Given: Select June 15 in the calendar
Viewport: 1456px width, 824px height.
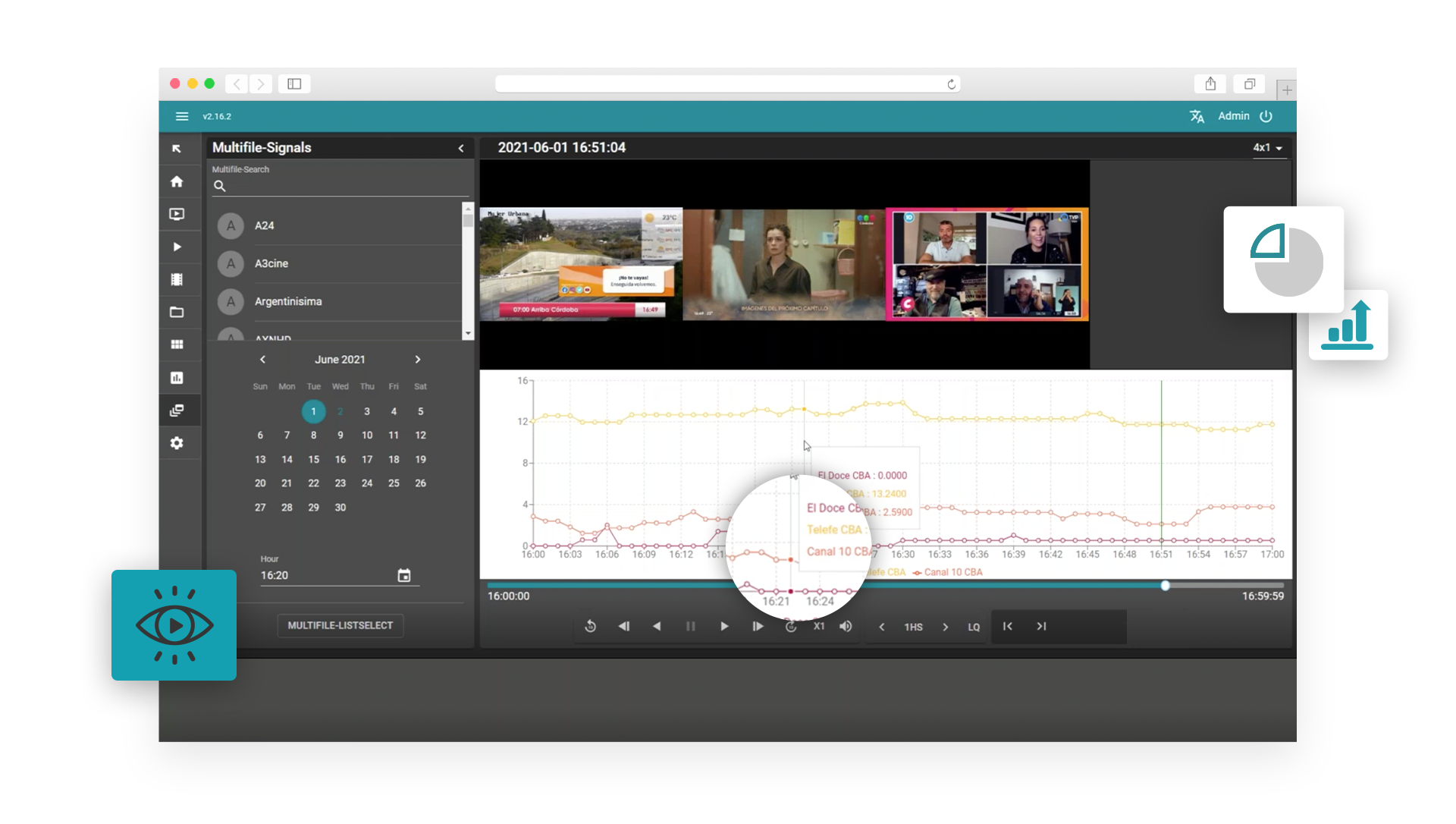Looking at the screenshot, I should [x=313, y=459].
